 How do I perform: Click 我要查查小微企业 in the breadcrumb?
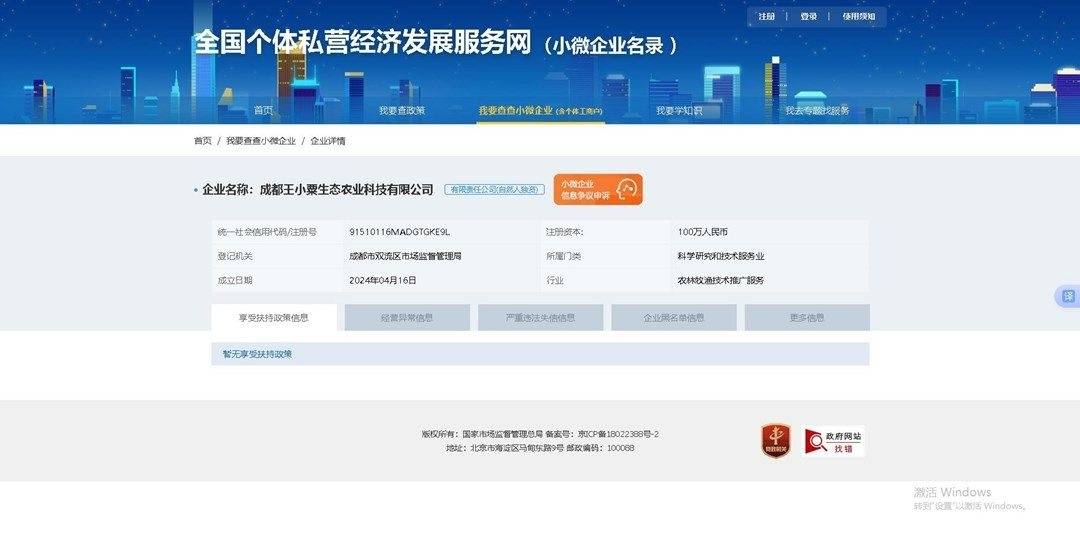pos(261,141)
